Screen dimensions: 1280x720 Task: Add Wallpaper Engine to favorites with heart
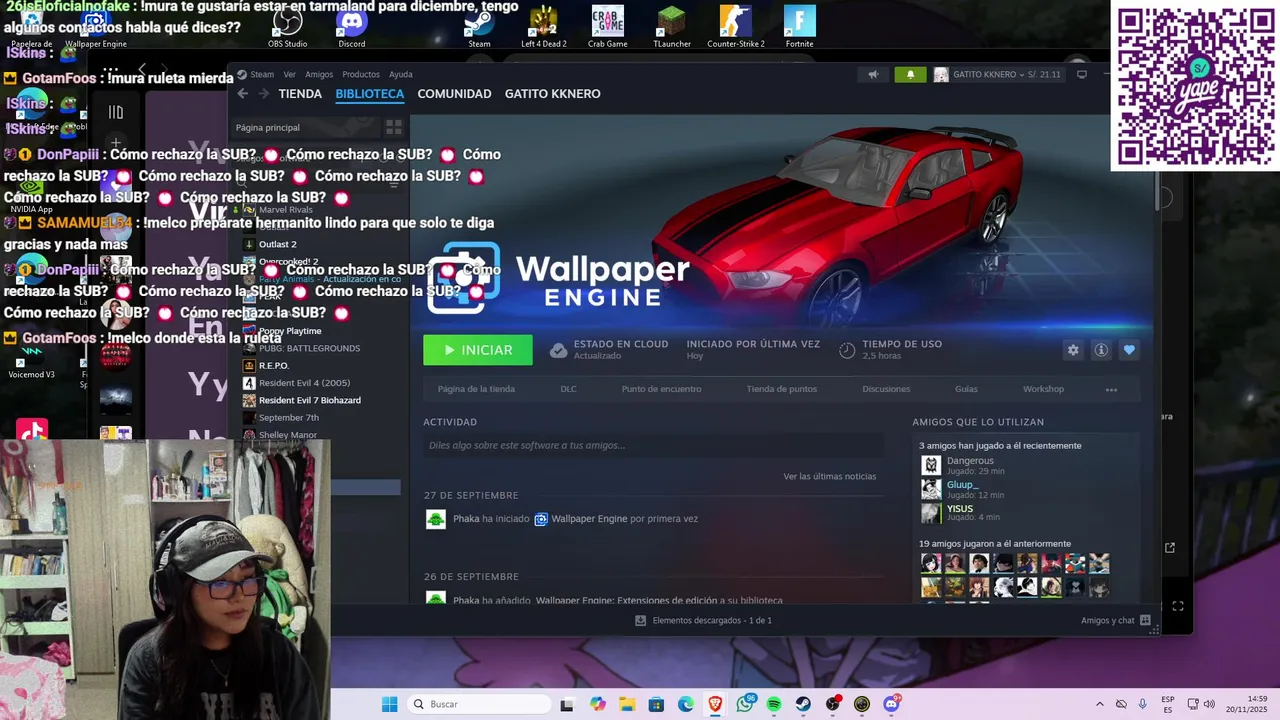point(1129,350)
